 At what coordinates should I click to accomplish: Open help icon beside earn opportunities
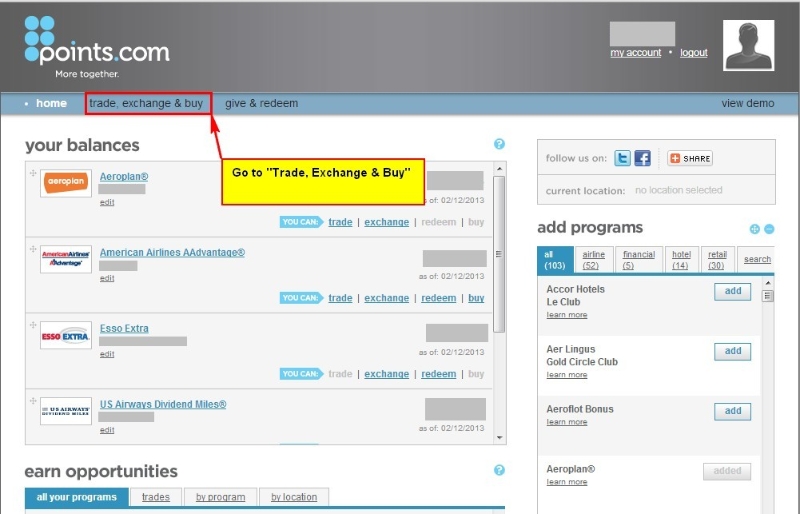[x=499, y=470]
